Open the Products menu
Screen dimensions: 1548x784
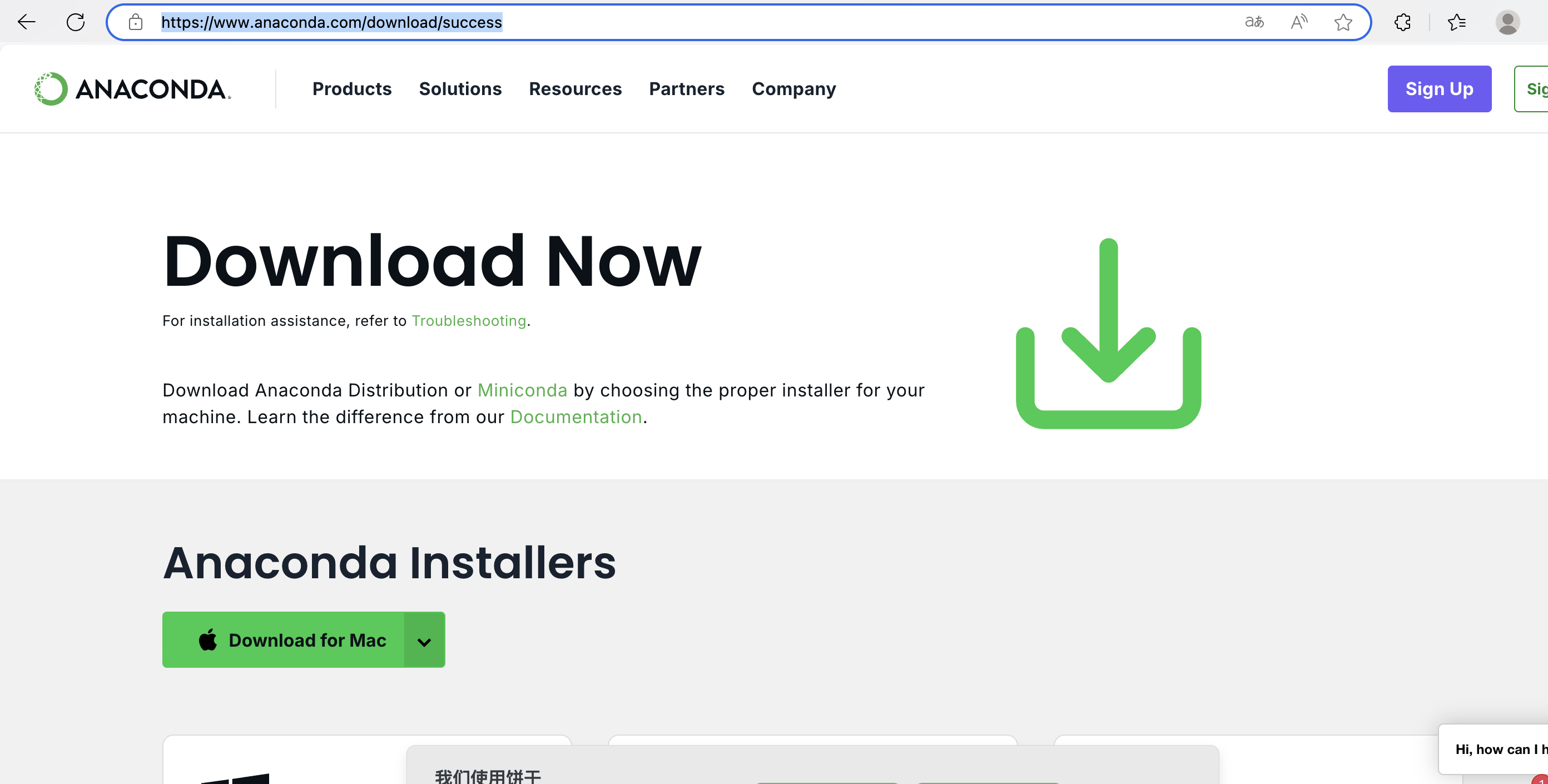pos(351,89)
